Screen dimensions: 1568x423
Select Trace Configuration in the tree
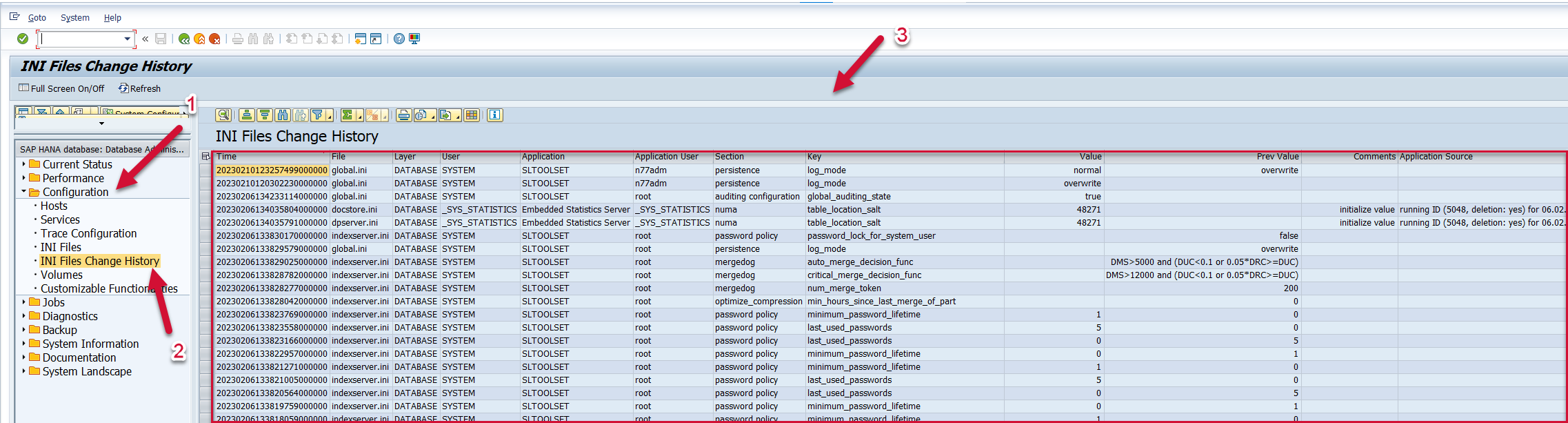pos(88,233)
